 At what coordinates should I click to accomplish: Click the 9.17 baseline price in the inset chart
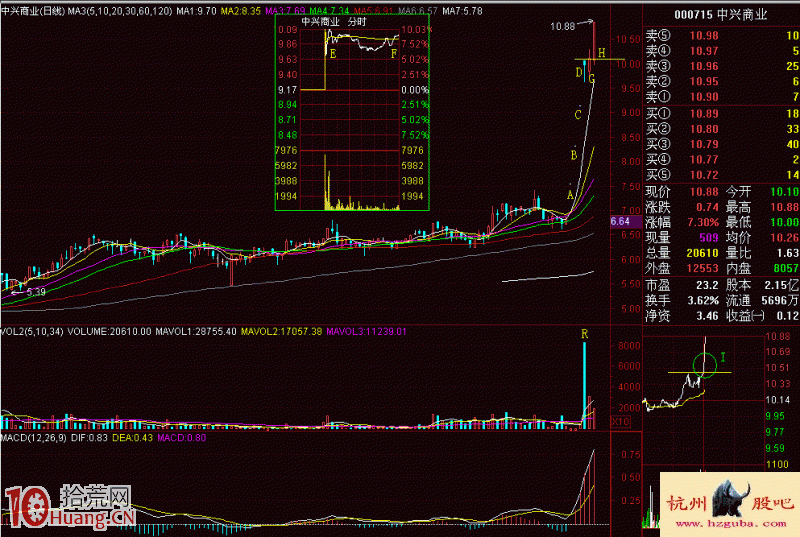[287, 90]
